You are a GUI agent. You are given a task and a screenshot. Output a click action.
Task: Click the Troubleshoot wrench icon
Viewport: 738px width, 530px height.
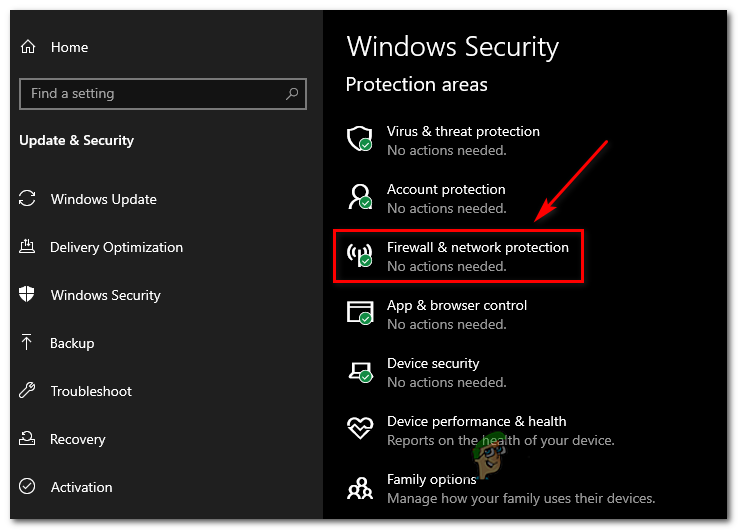click(x=28, y=391)
